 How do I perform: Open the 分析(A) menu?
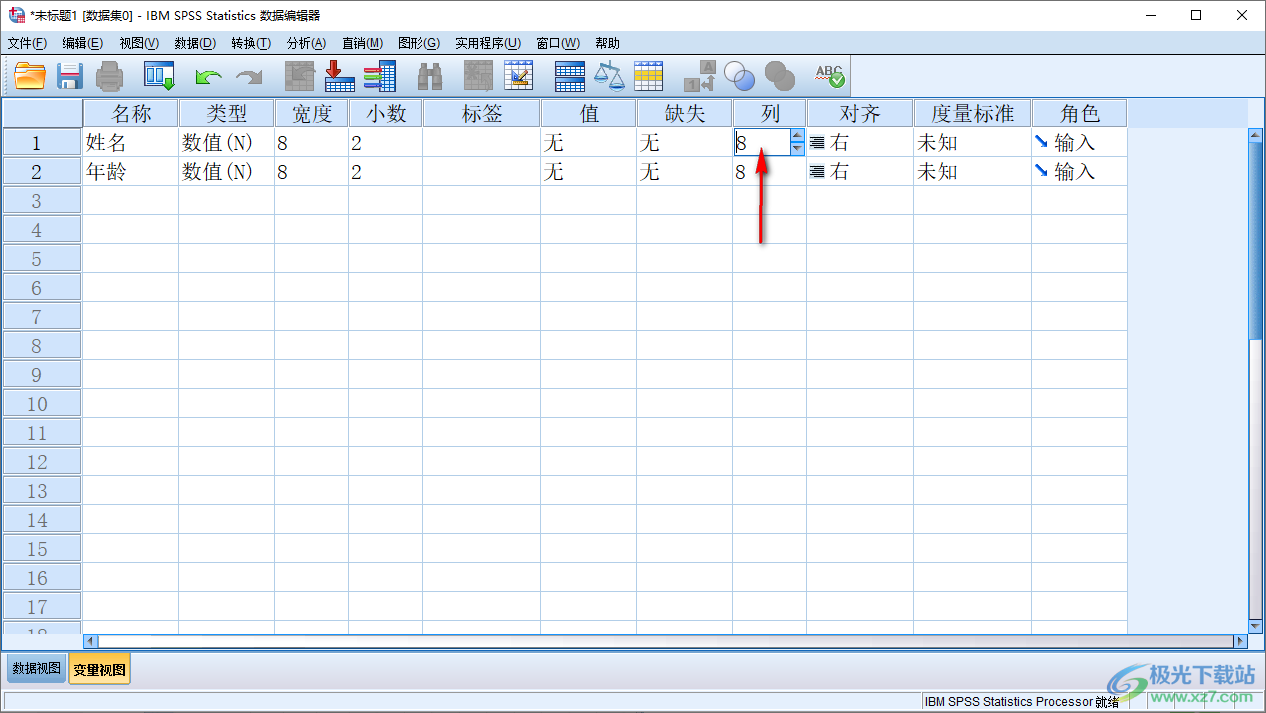click(306, 43)
